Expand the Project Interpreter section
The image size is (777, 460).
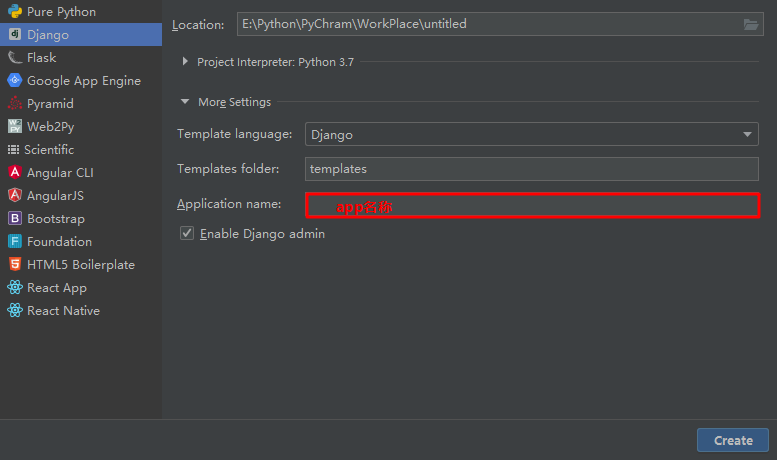[x=185, y=61]
